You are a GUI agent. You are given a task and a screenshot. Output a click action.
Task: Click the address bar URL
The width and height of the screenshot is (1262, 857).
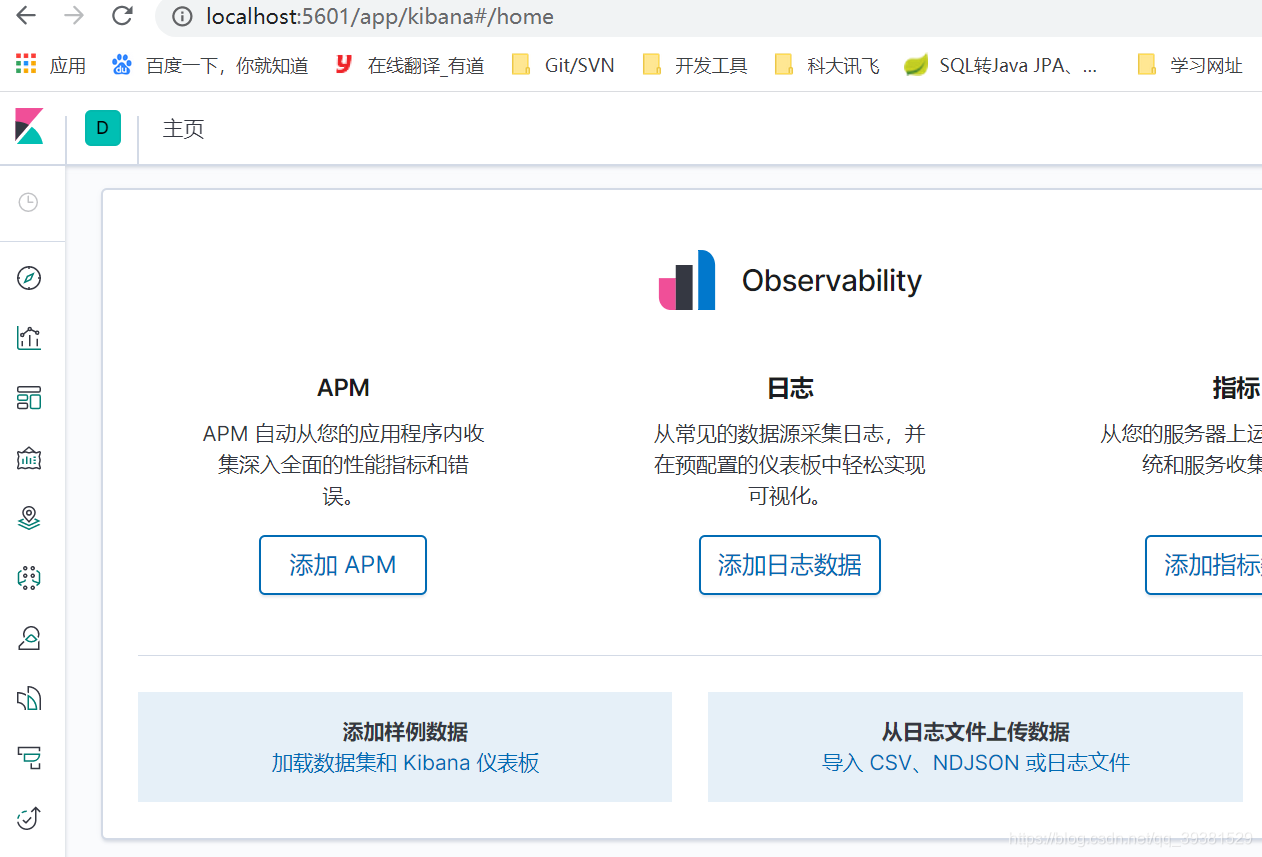pos(380,16)
